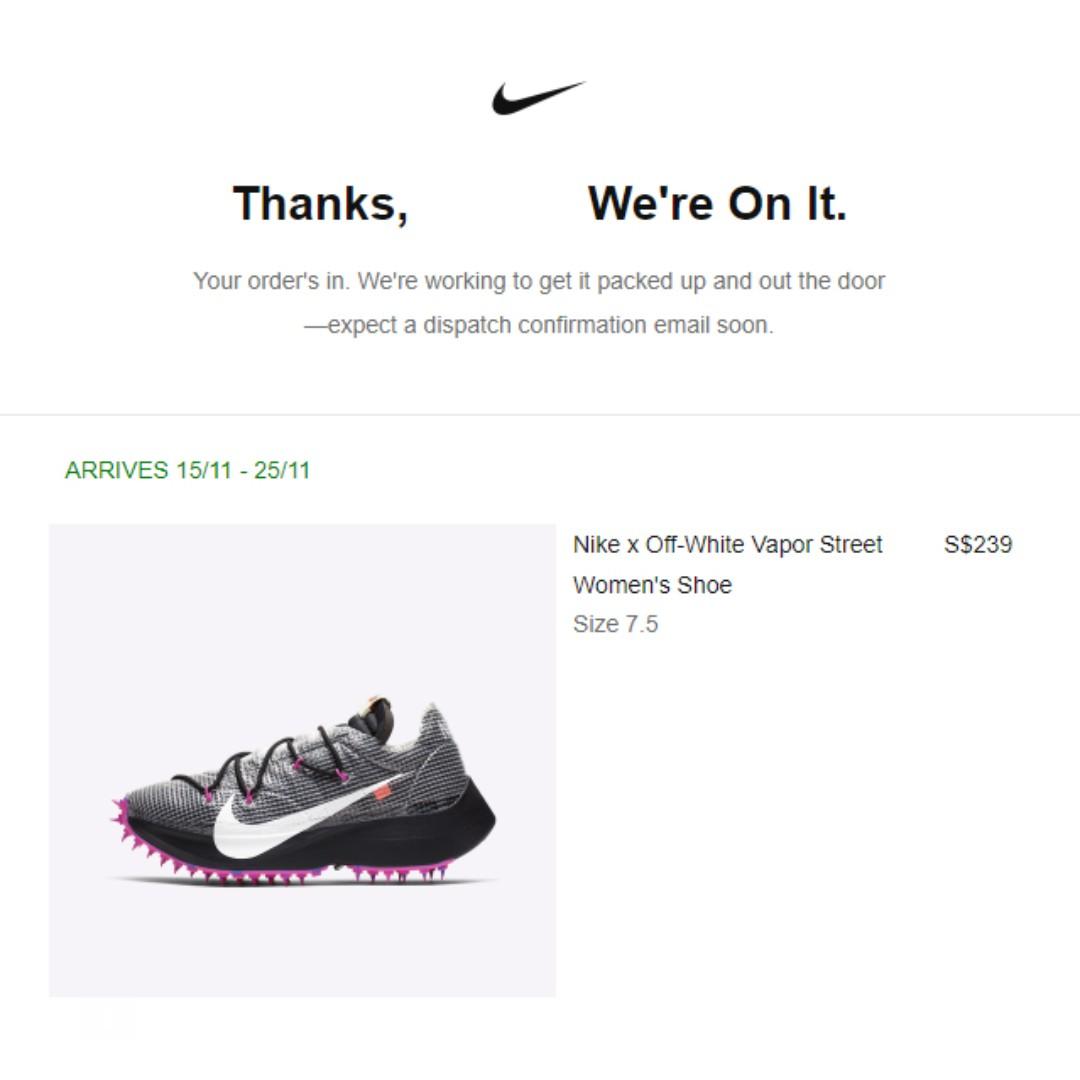This screenshot has width=1080, height=1080.
Task: Click the ARRIVES 15/11 - 25/11 delivery estimate
Action: [x=187, y=470]
